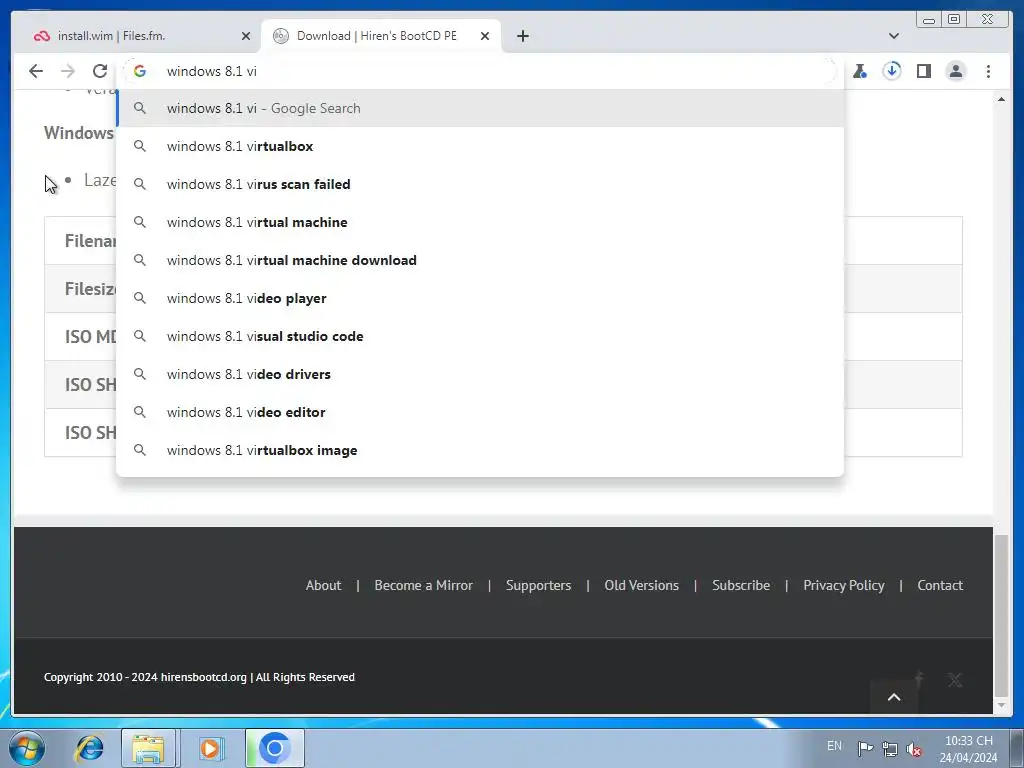Click the browser forward arrow
Screen dimensions: 1024x768
coord(68,71)
